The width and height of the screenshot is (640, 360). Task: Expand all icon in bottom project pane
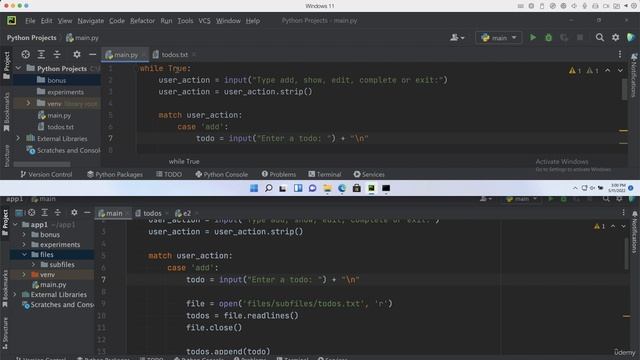[x=44, y=213]
